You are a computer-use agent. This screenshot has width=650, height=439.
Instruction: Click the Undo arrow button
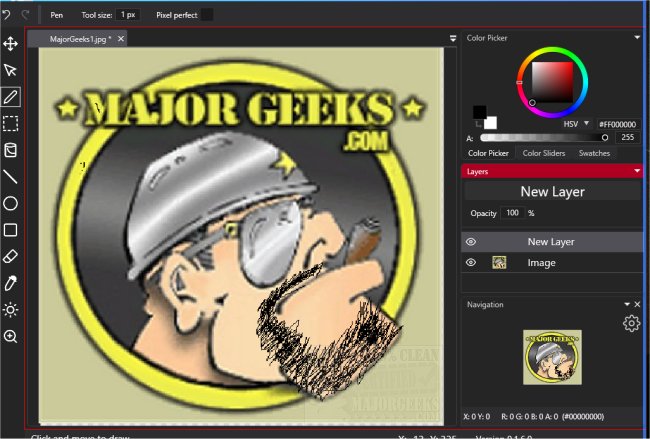click(8, 15)
